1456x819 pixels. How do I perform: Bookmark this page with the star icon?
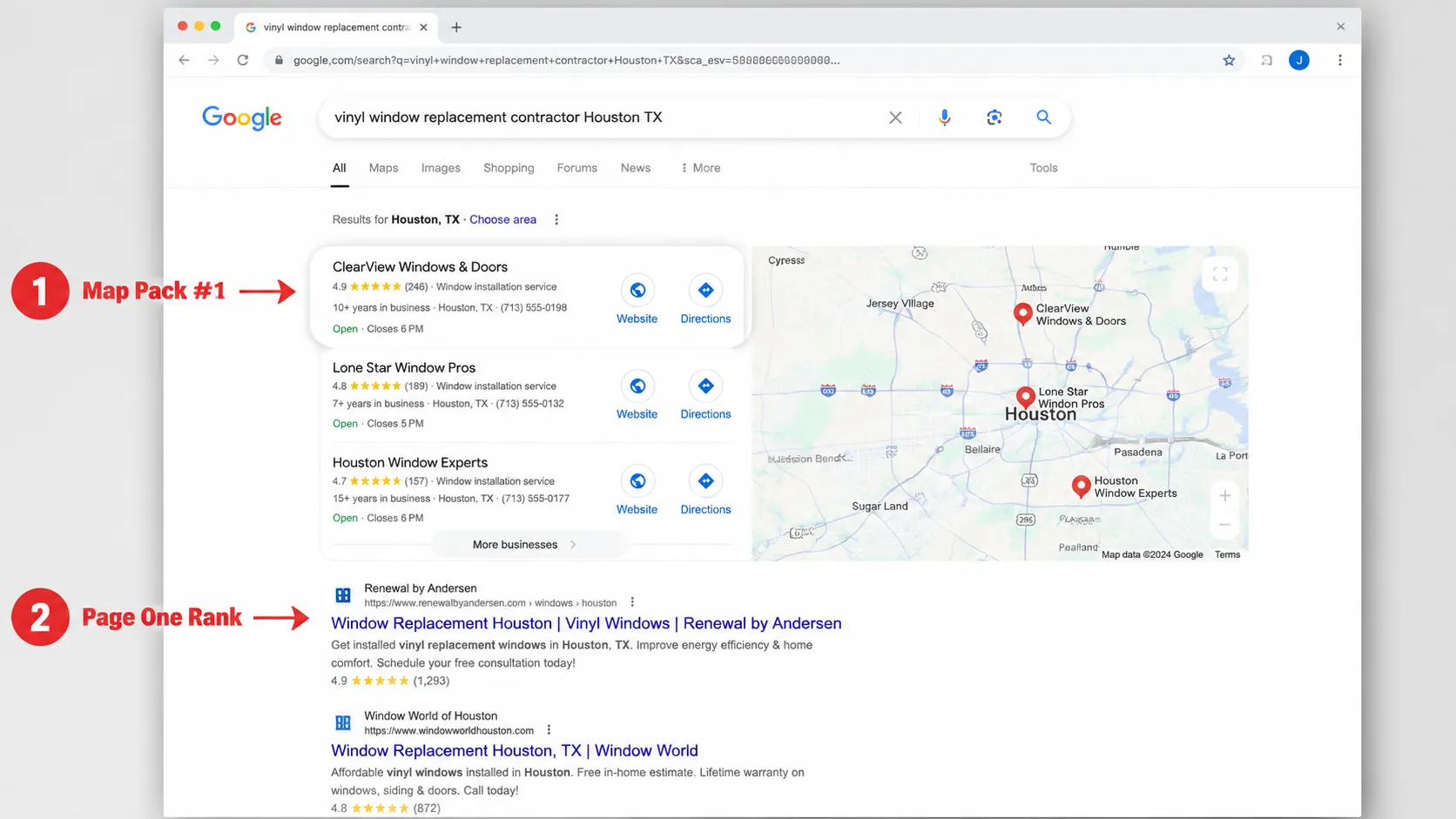point(1229,60)
